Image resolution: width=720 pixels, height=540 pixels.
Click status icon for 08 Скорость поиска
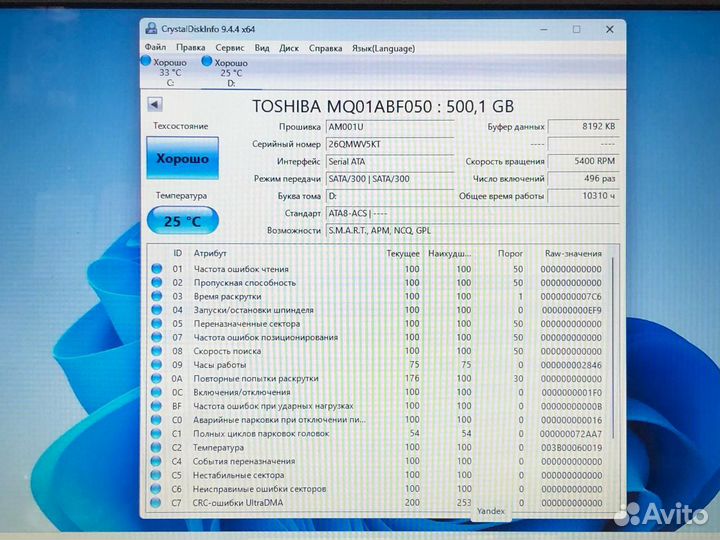157,351
